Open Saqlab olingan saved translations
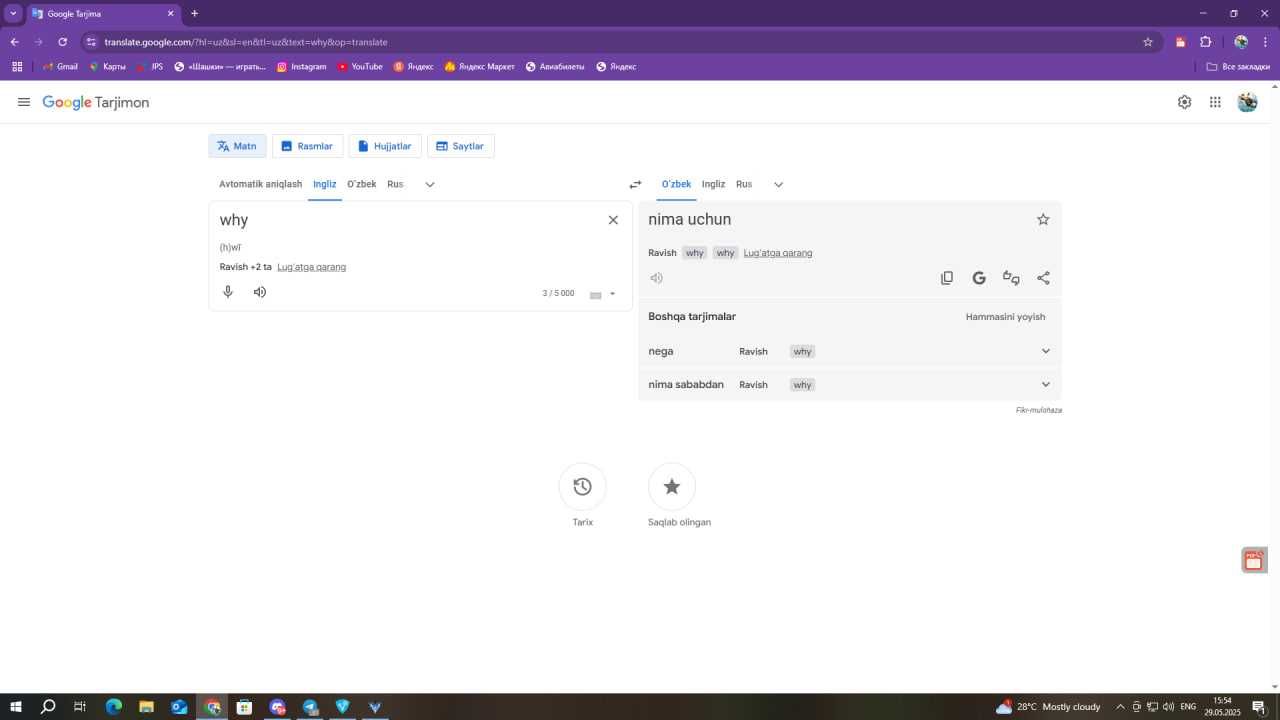1280x720 pixels. pos(672,487)
